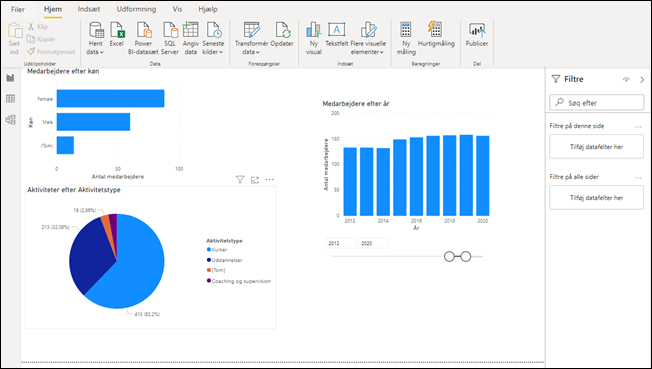Image resolution: width=652 pixels, height=369 pixels.
Task: Click the Filtre pane funnel icon
Action: [x=556, y=79]
